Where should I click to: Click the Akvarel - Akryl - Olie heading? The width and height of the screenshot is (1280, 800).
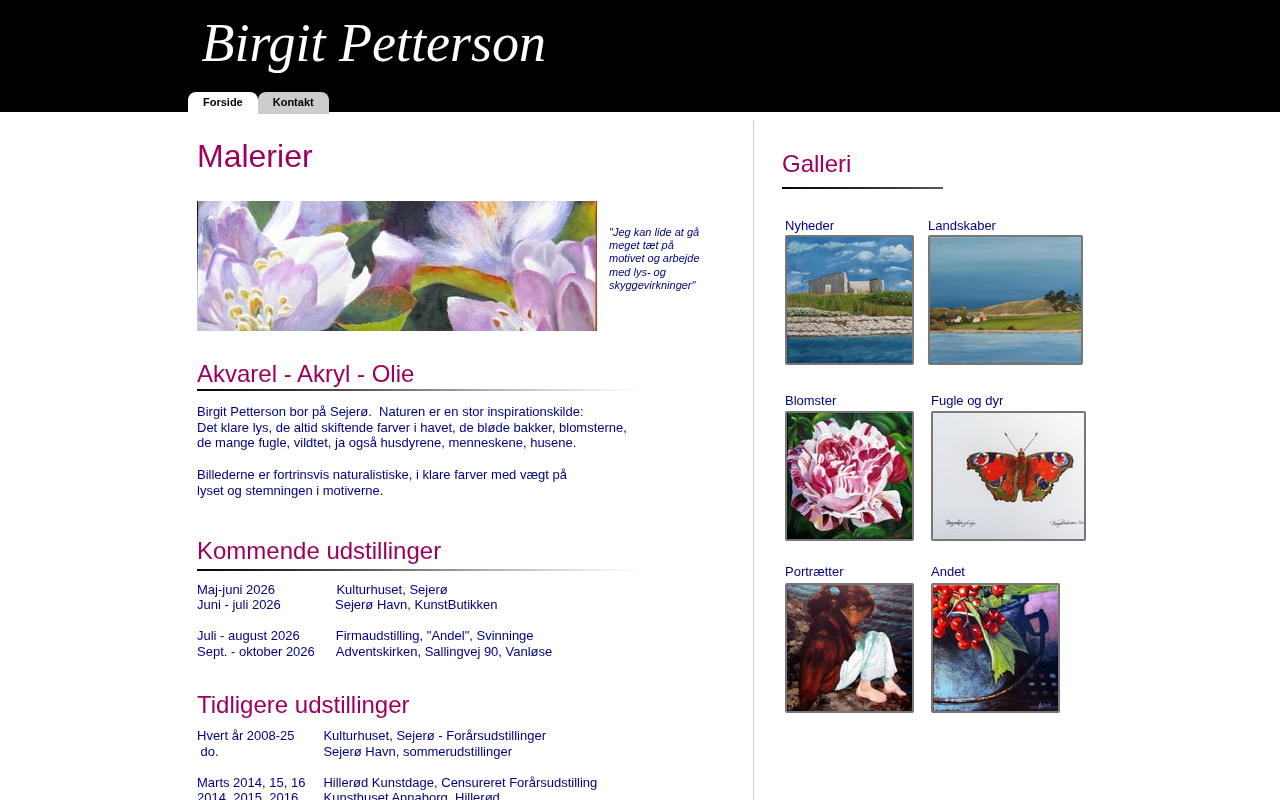pos(305,374)
